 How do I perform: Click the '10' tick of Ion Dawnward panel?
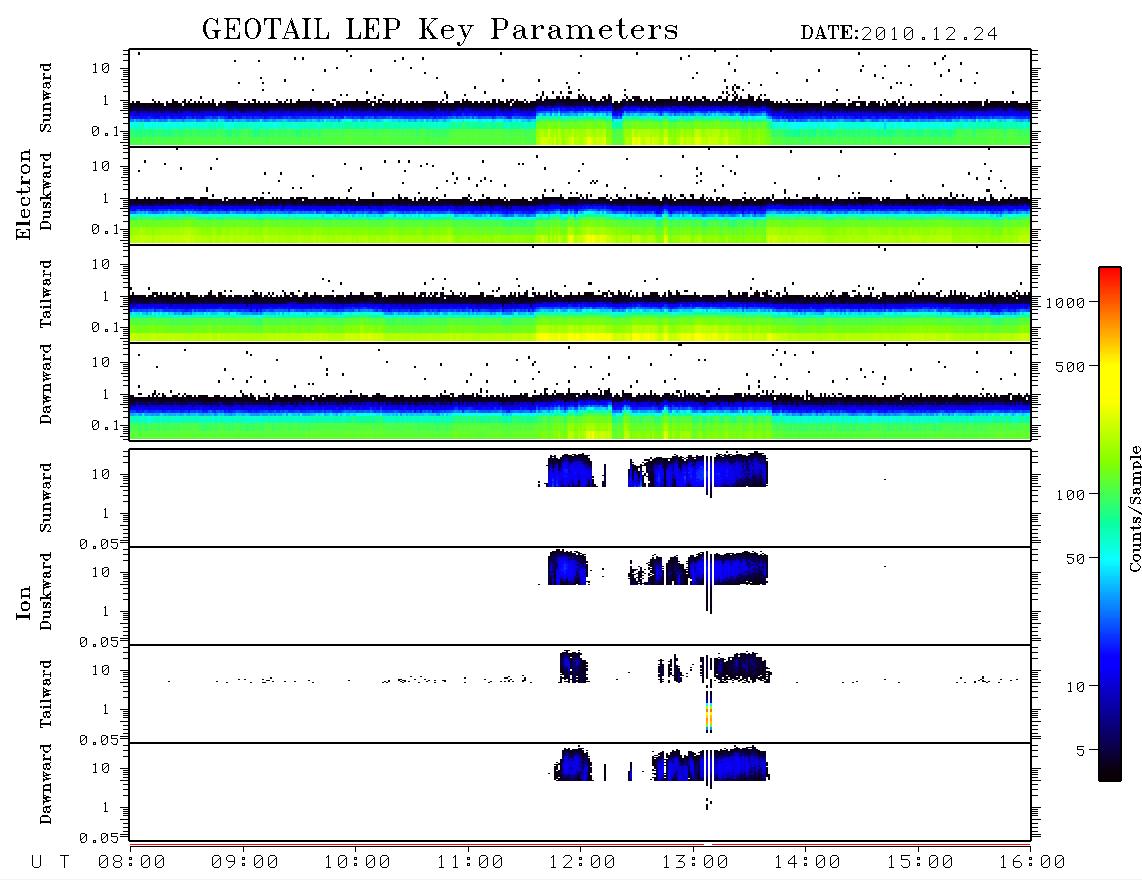point(101,769)
